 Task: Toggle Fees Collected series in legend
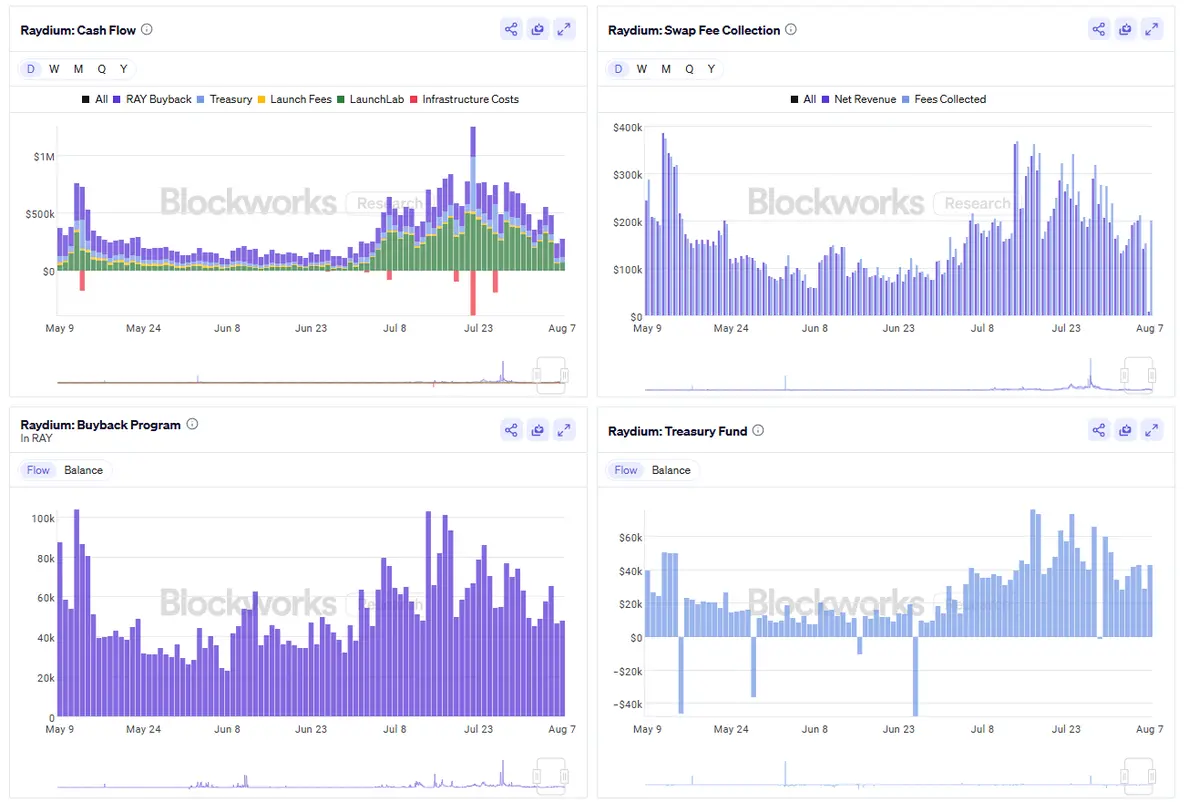coord(944,99)
